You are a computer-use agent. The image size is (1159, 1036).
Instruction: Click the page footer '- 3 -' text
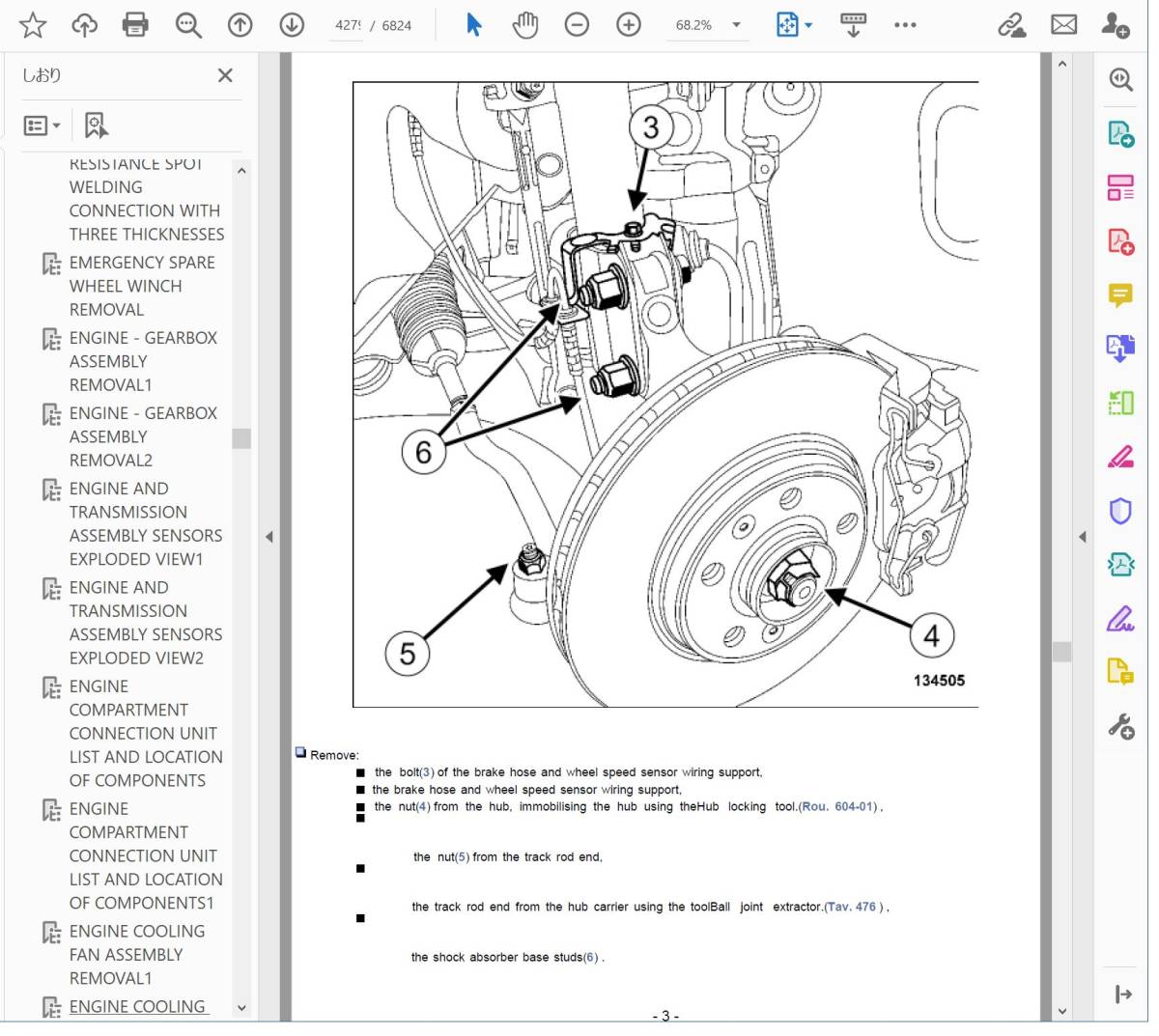[665, 1016]
